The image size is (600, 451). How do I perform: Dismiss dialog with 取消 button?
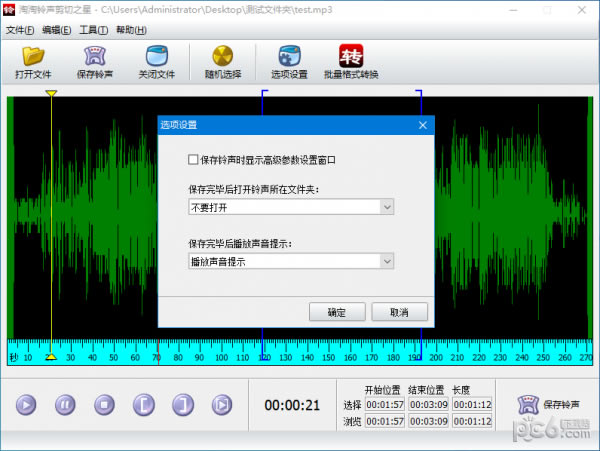[399, 312]
